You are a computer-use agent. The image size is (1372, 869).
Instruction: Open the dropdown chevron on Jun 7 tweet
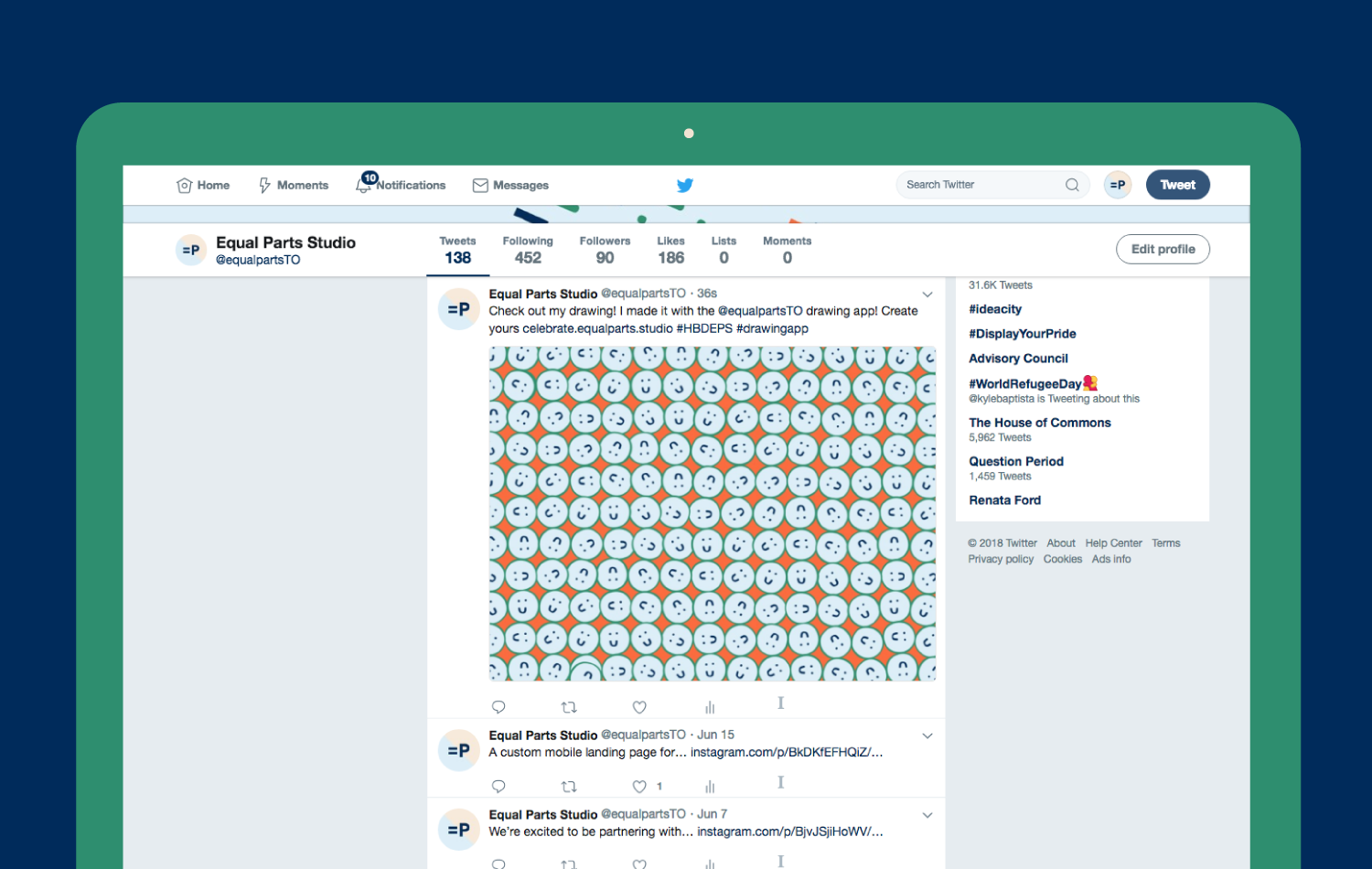point(927,815)
